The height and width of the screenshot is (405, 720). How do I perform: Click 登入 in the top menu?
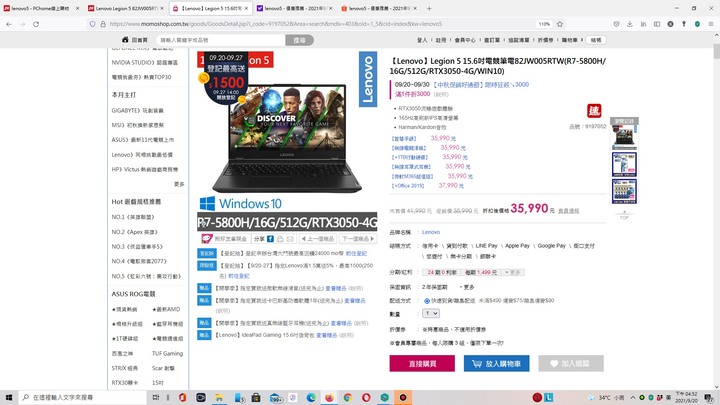pyautogui.click(x=422, y=40)
